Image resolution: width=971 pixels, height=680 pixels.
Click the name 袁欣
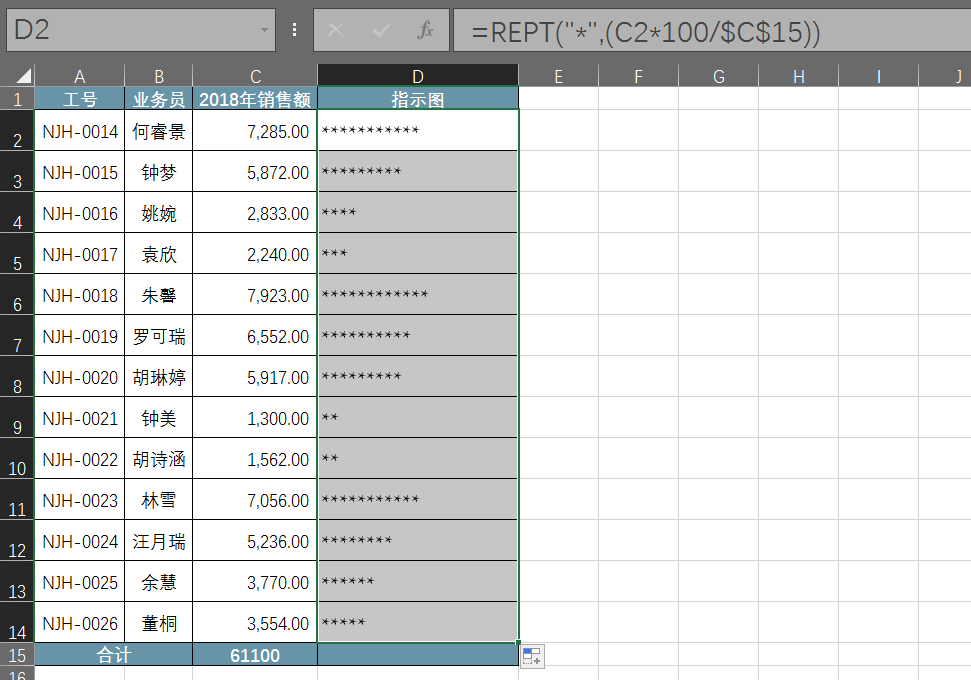point(159,253)
